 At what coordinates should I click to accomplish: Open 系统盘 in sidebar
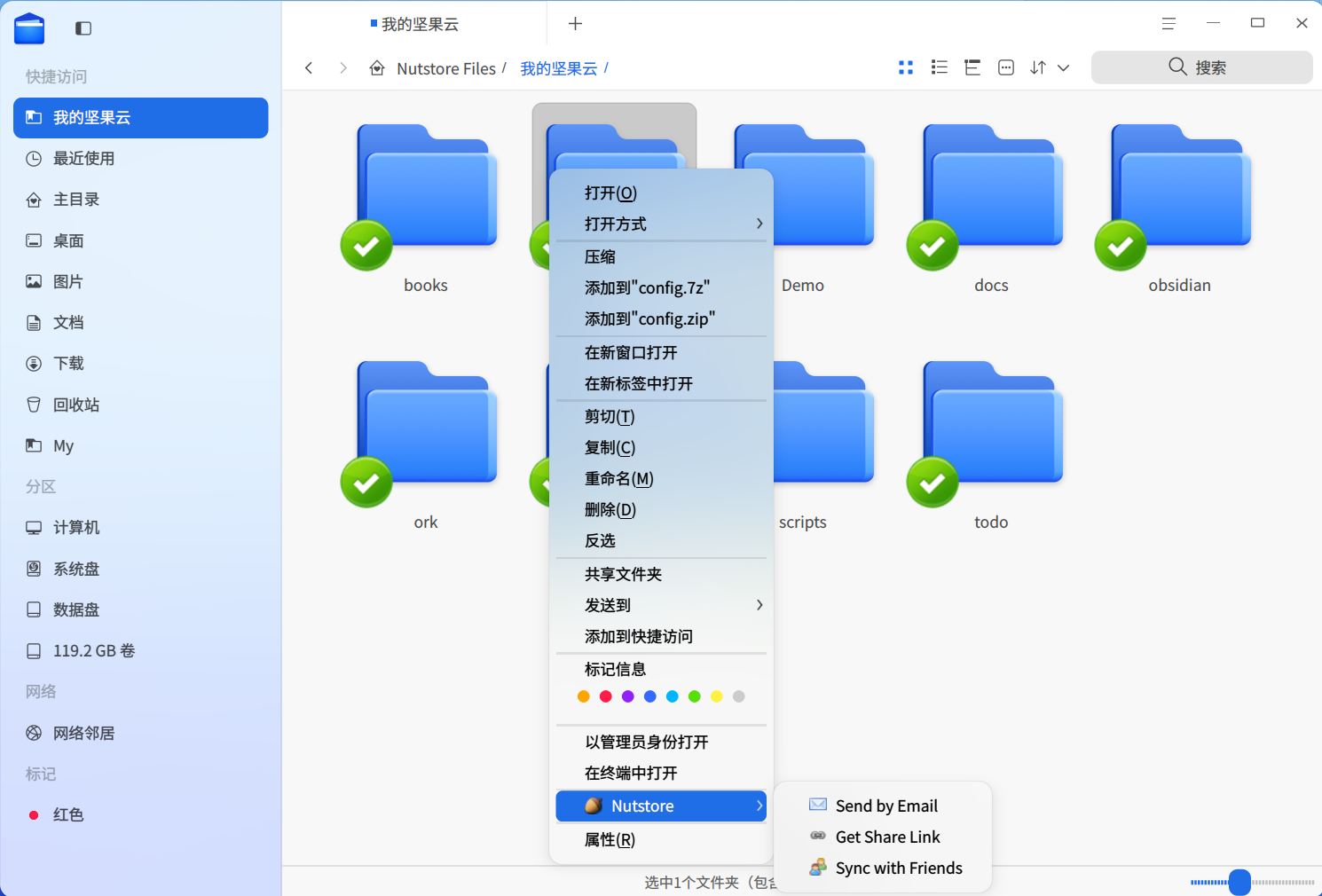[x=141, y=569]
